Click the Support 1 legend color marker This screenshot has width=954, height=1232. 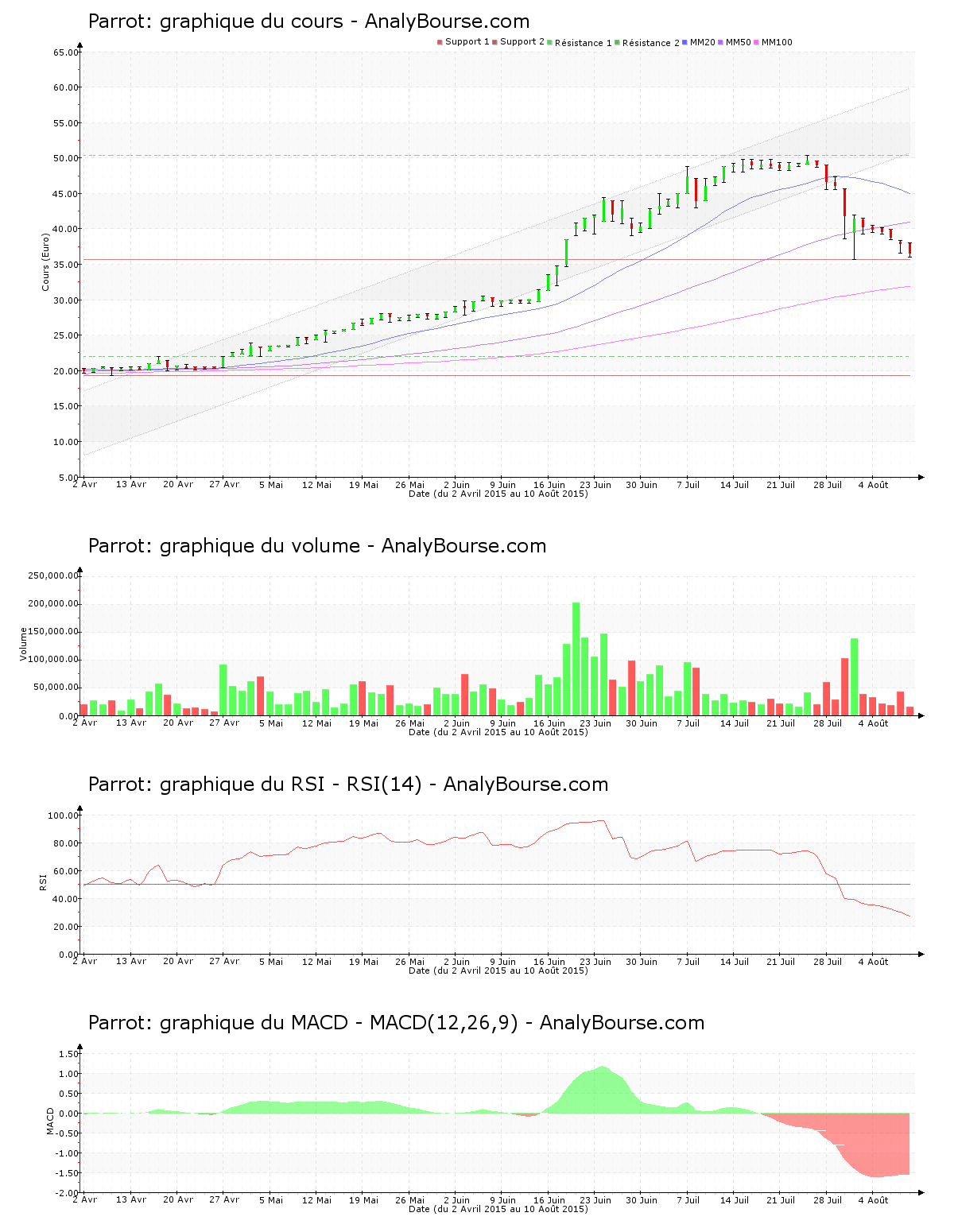click(440, 42)
